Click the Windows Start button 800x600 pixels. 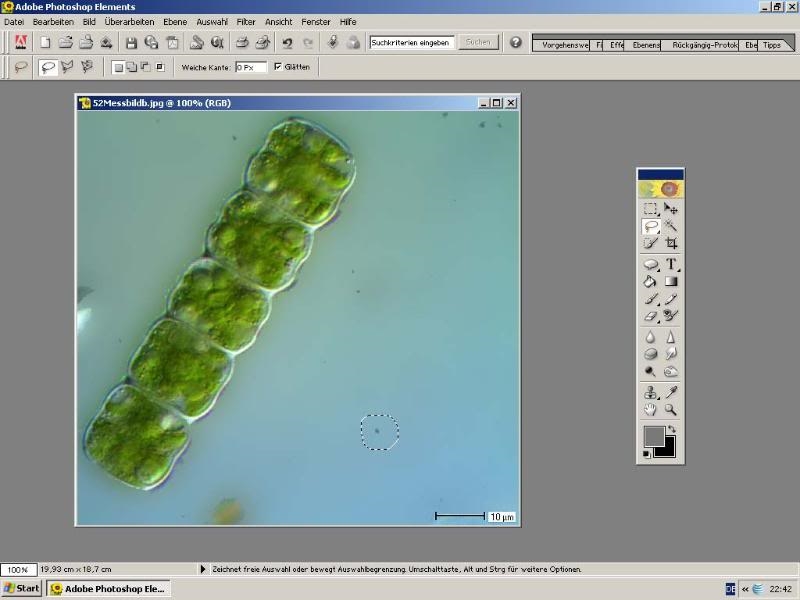pyautogui.click(x=21, y=588)
